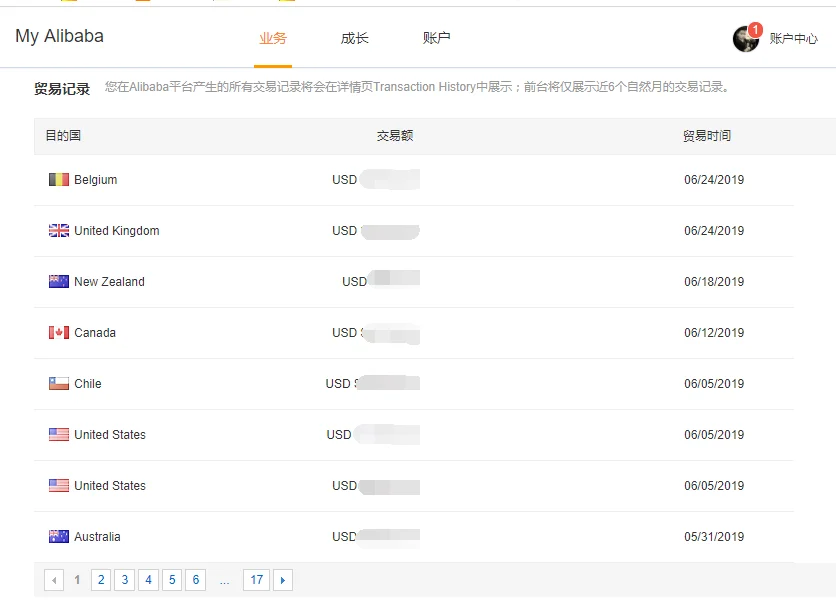Click the Belgium flag icon
Viewport: 836px width, 603px height.
point(59,180)
